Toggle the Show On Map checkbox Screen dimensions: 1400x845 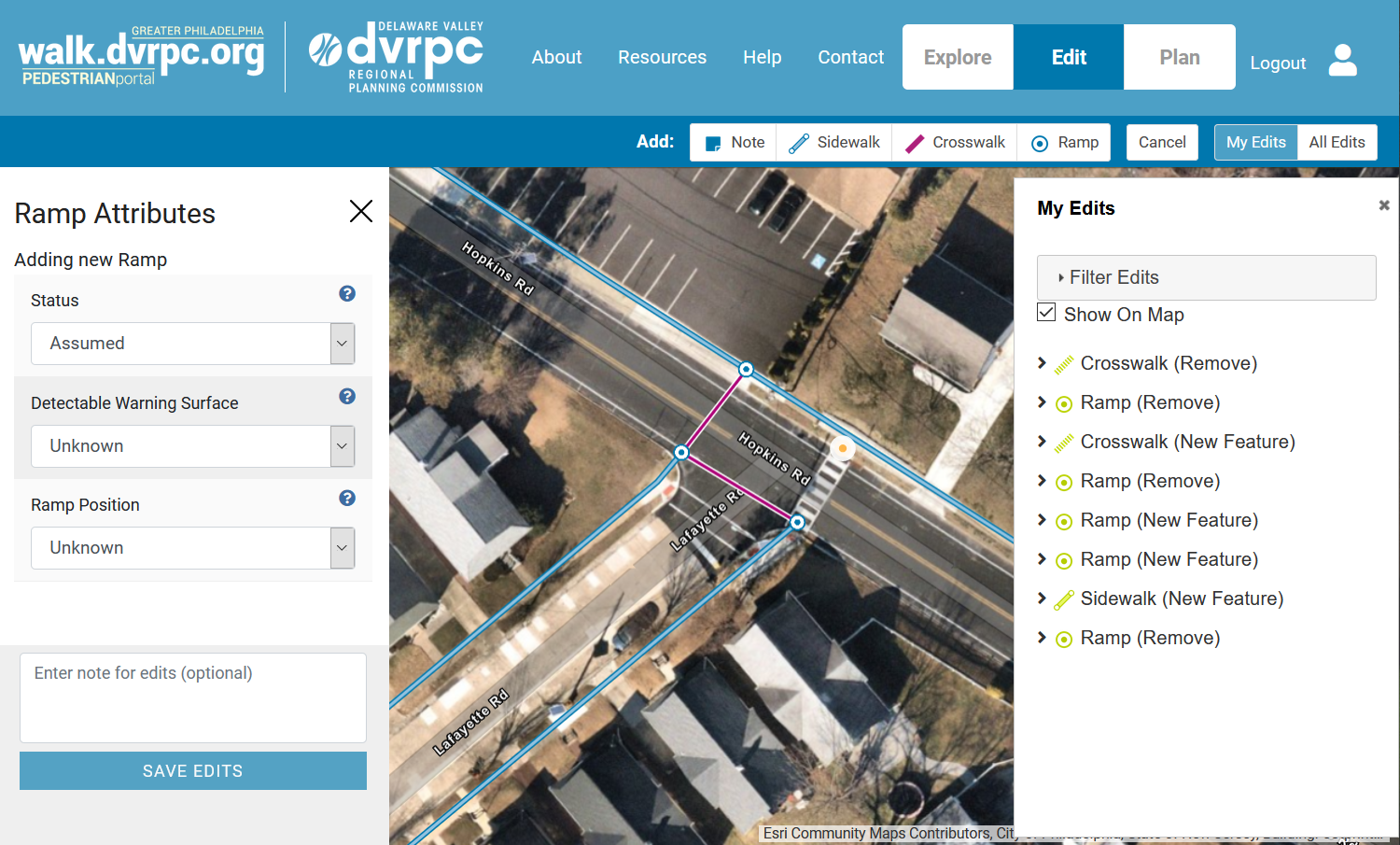(1046, 313)
